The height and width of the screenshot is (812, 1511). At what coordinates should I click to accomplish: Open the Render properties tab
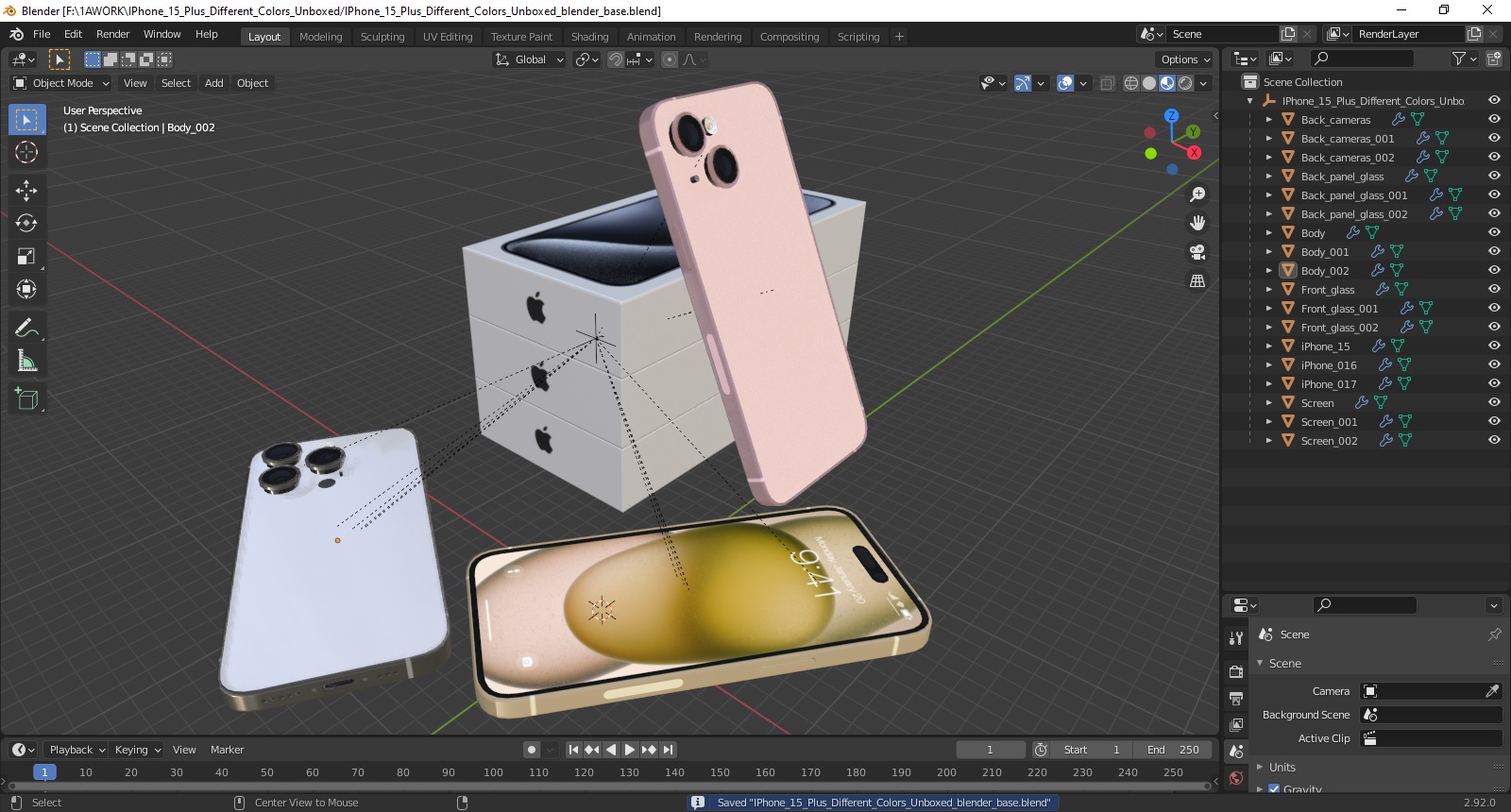[1236, 671]
